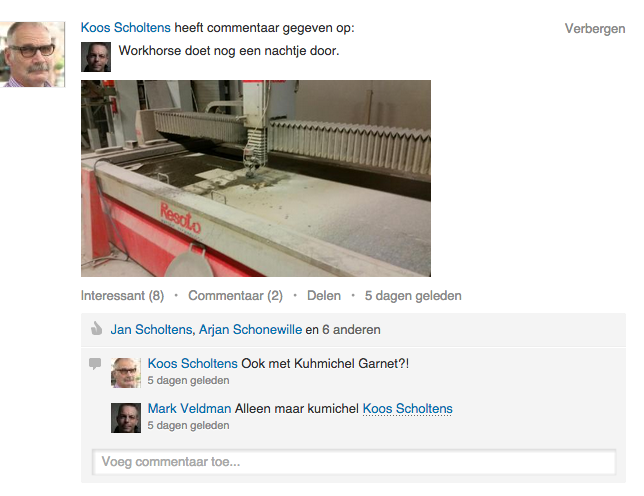
Task: Hide this post with Verbergen
Action: tap(595, 29)
